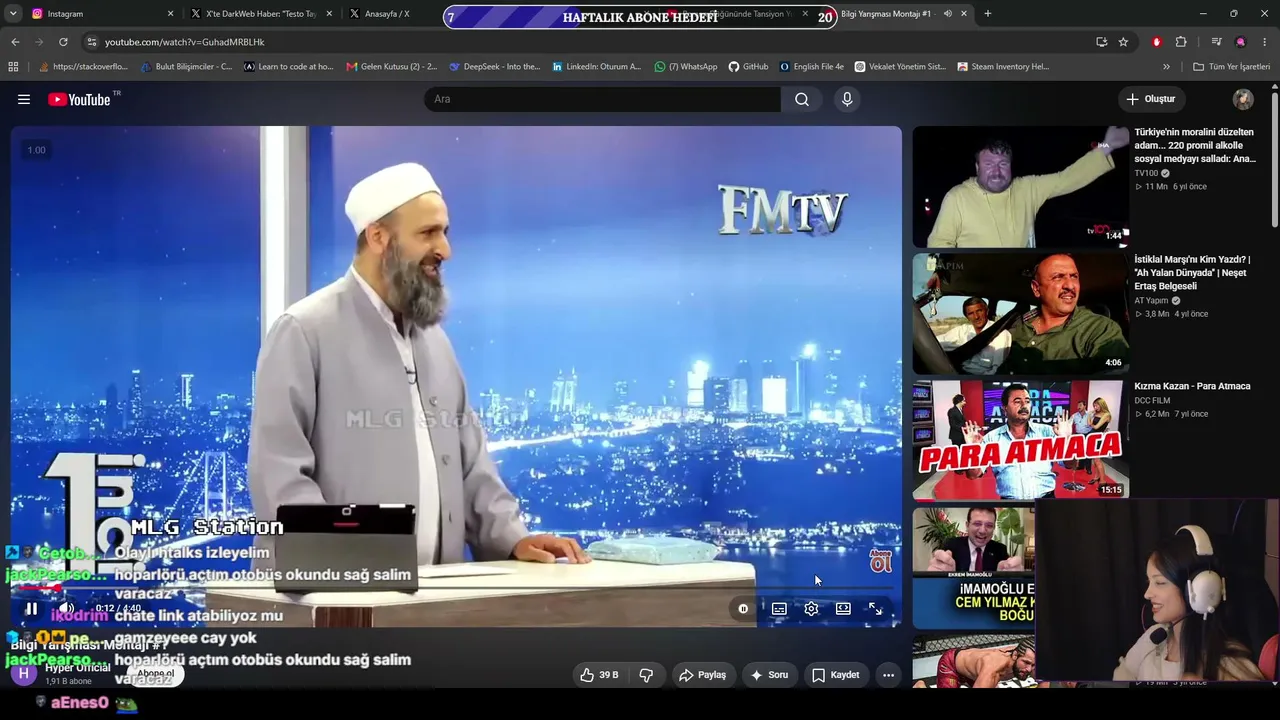The image size is (1280, 720).
Task: Open the YouTube guide hamburger menu
Action: pyautogui.click(x=24, y=99)
